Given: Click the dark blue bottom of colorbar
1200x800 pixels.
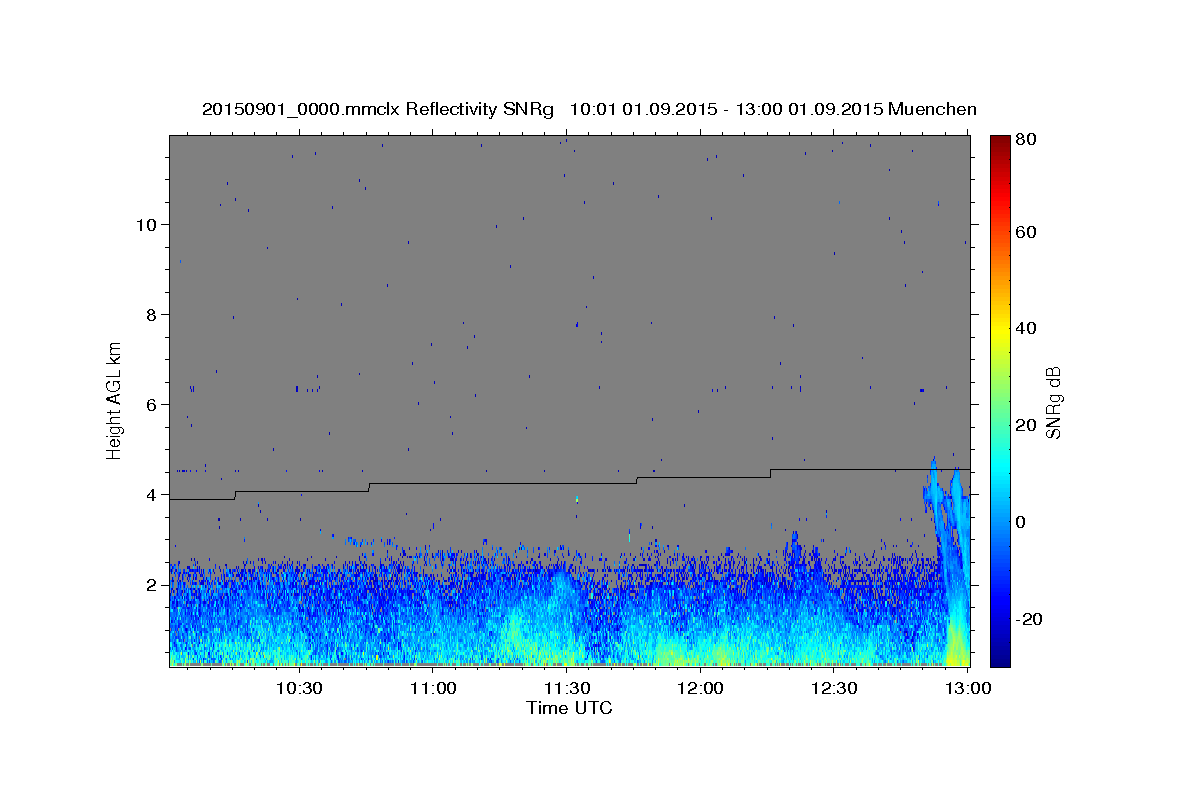Looking at the screenshot, I should 1000,656.
